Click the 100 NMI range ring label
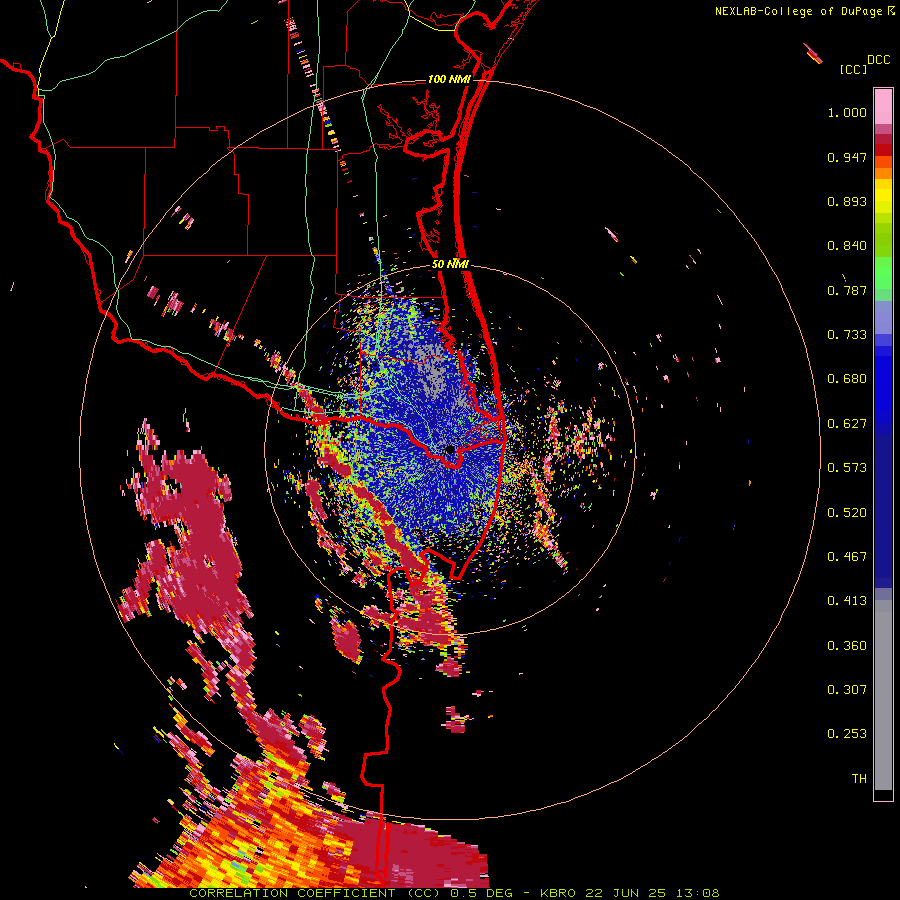Image resolution: width=900 pixels, height=900 pixels. point(449,79)
